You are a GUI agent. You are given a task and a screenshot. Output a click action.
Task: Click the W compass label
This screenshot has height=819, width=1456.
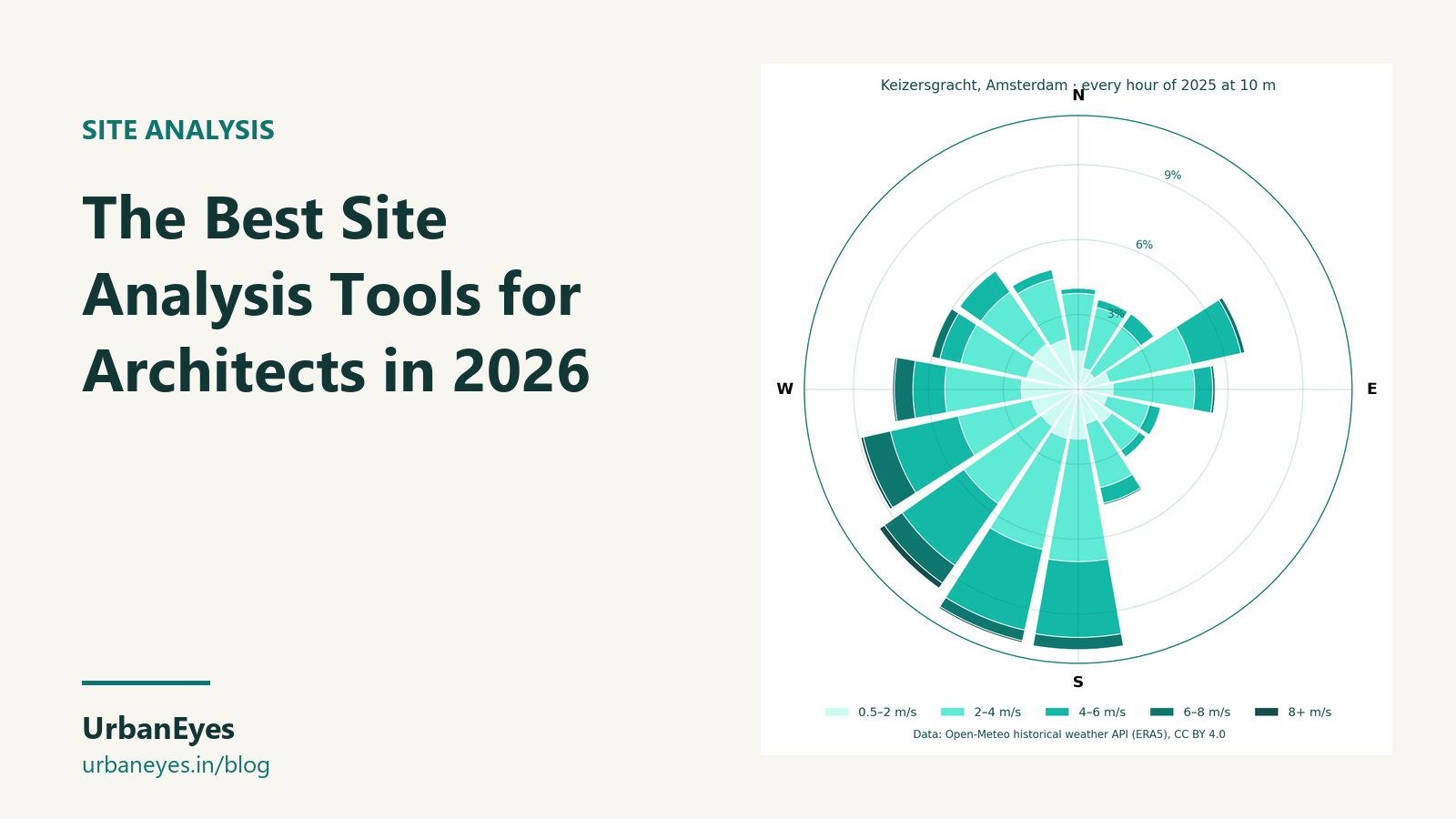coord(784,389)
